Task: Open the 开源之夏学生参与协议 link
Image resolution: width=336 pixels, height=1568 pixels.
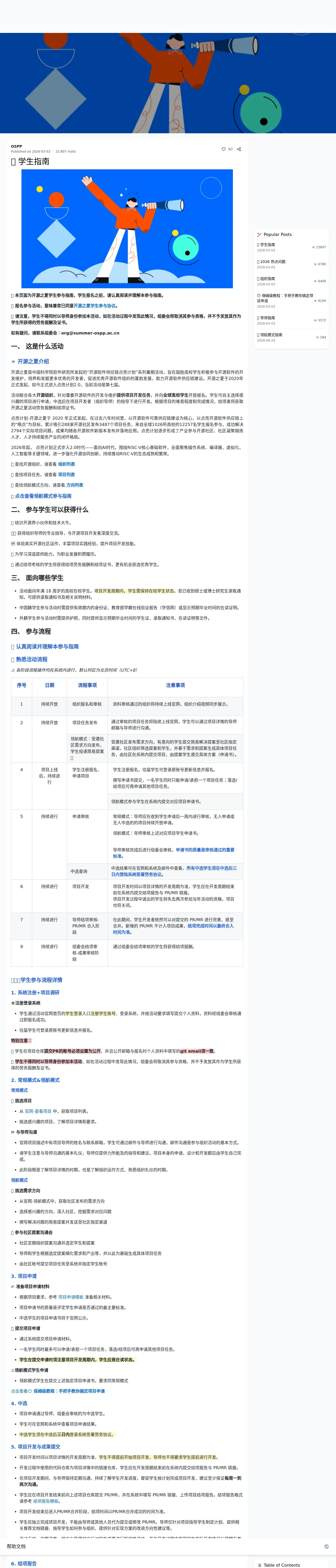Action: (x=94, y=306)
